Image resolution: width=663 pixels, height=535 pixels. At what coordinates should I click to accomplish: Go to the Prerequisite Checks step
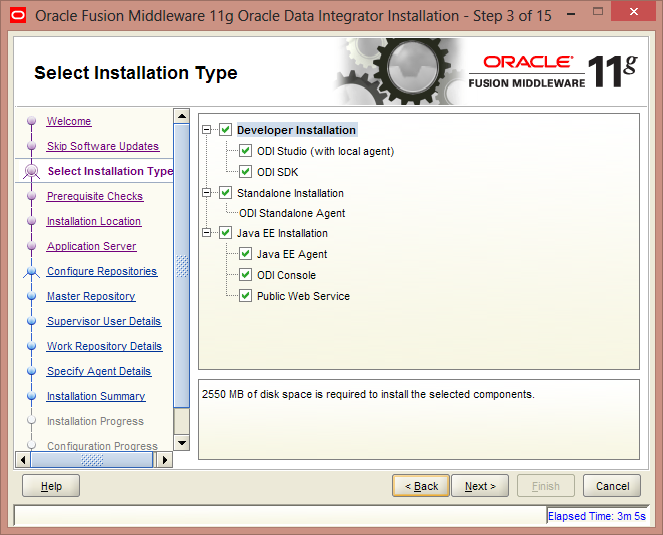(x=95, y=196)
